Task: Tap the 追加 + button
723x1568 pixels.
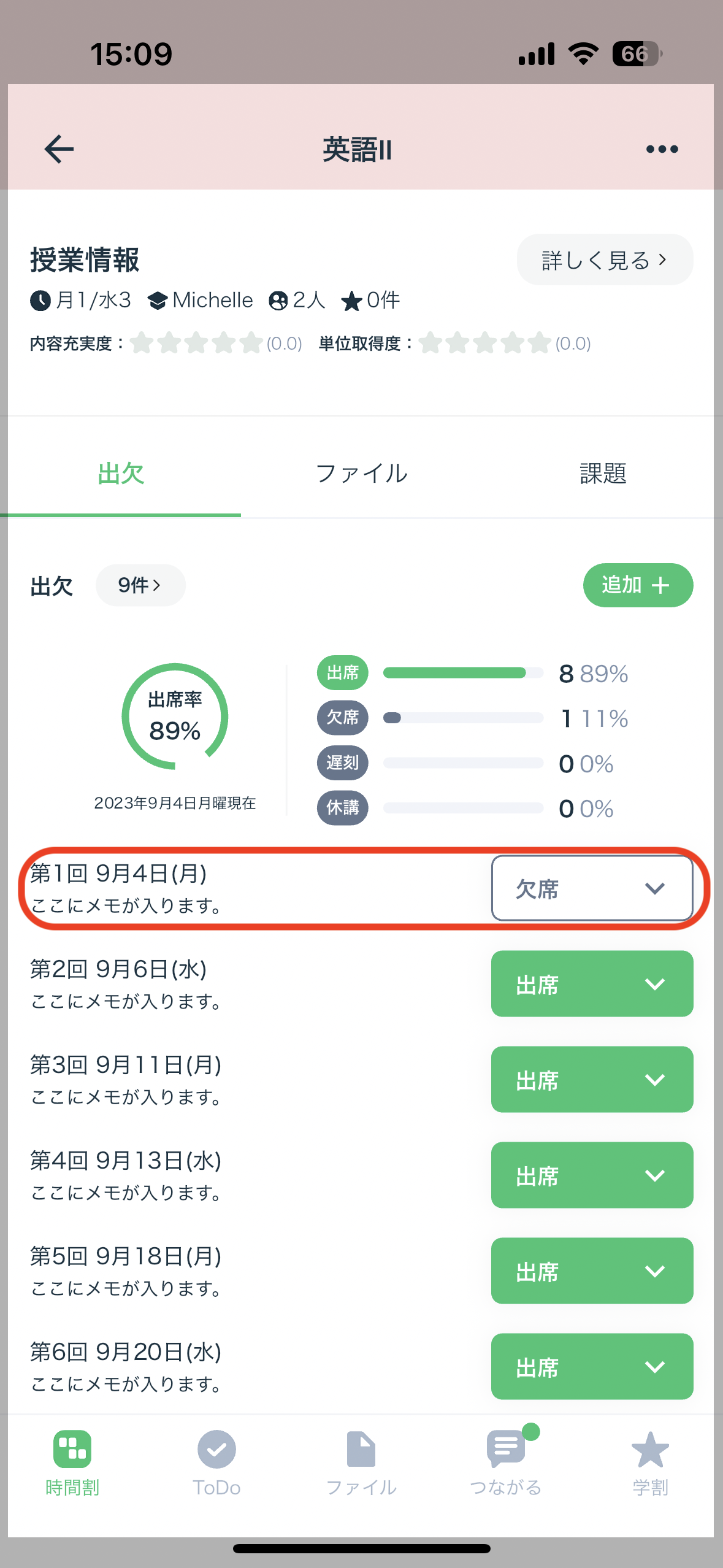Action: (638, 585)
